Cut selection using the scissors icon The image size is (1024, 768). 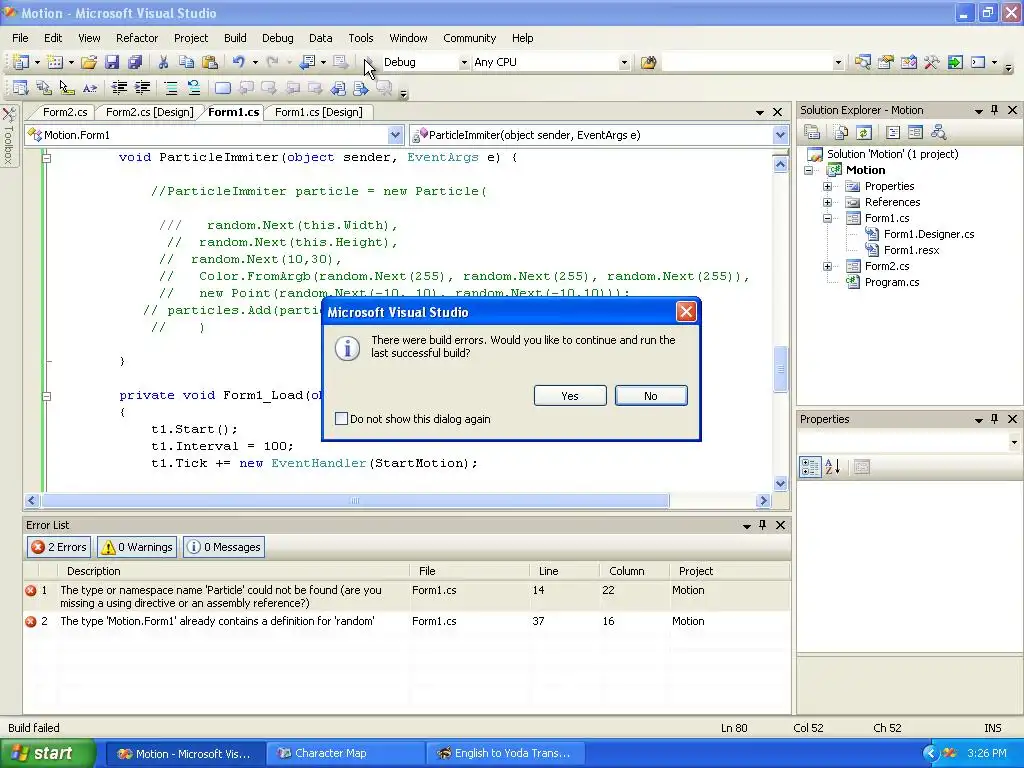point(163,62)
